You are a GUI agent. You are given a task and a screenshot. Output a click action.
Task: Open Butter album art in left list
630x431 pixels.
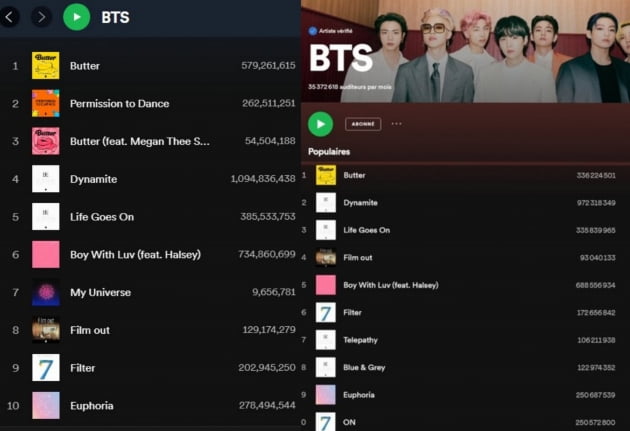(x=46, y=65)
